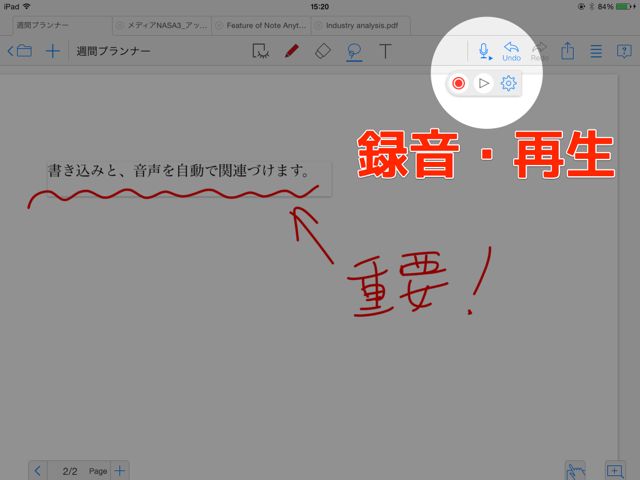Start audio recording with red record button
Viewport: 640px width, 480px height.
[458, 83]
